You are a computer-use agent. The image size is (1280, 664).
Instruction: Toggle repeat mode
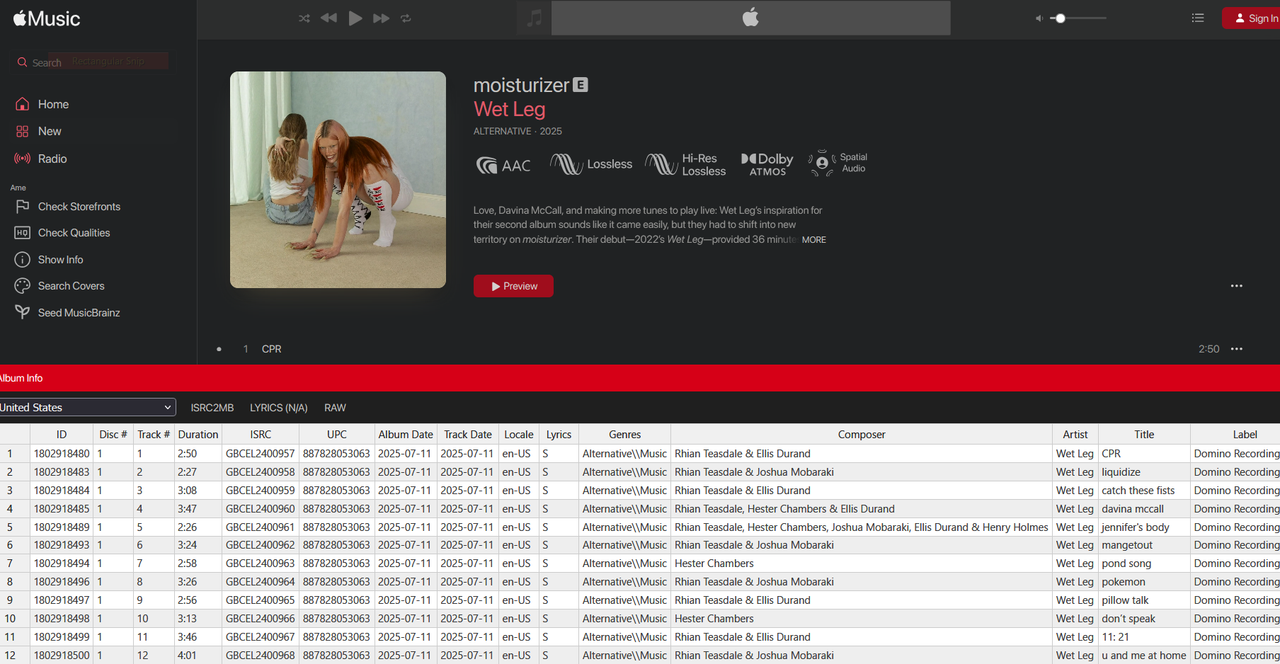406,18
